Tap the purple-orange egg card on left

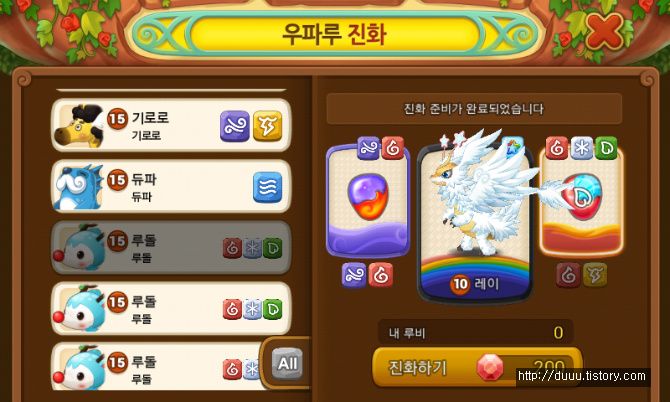coord(368,201)
